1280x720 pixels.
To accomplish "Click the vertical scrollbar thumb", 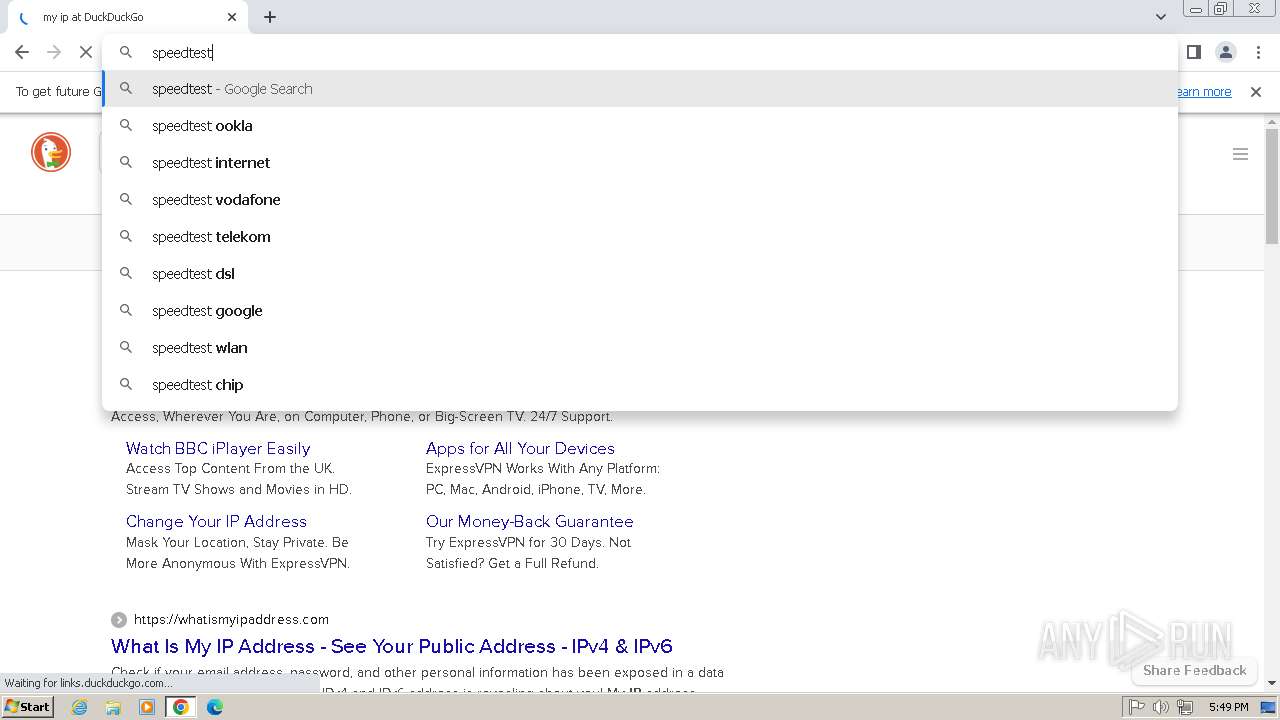I will tap(1272, 187).
